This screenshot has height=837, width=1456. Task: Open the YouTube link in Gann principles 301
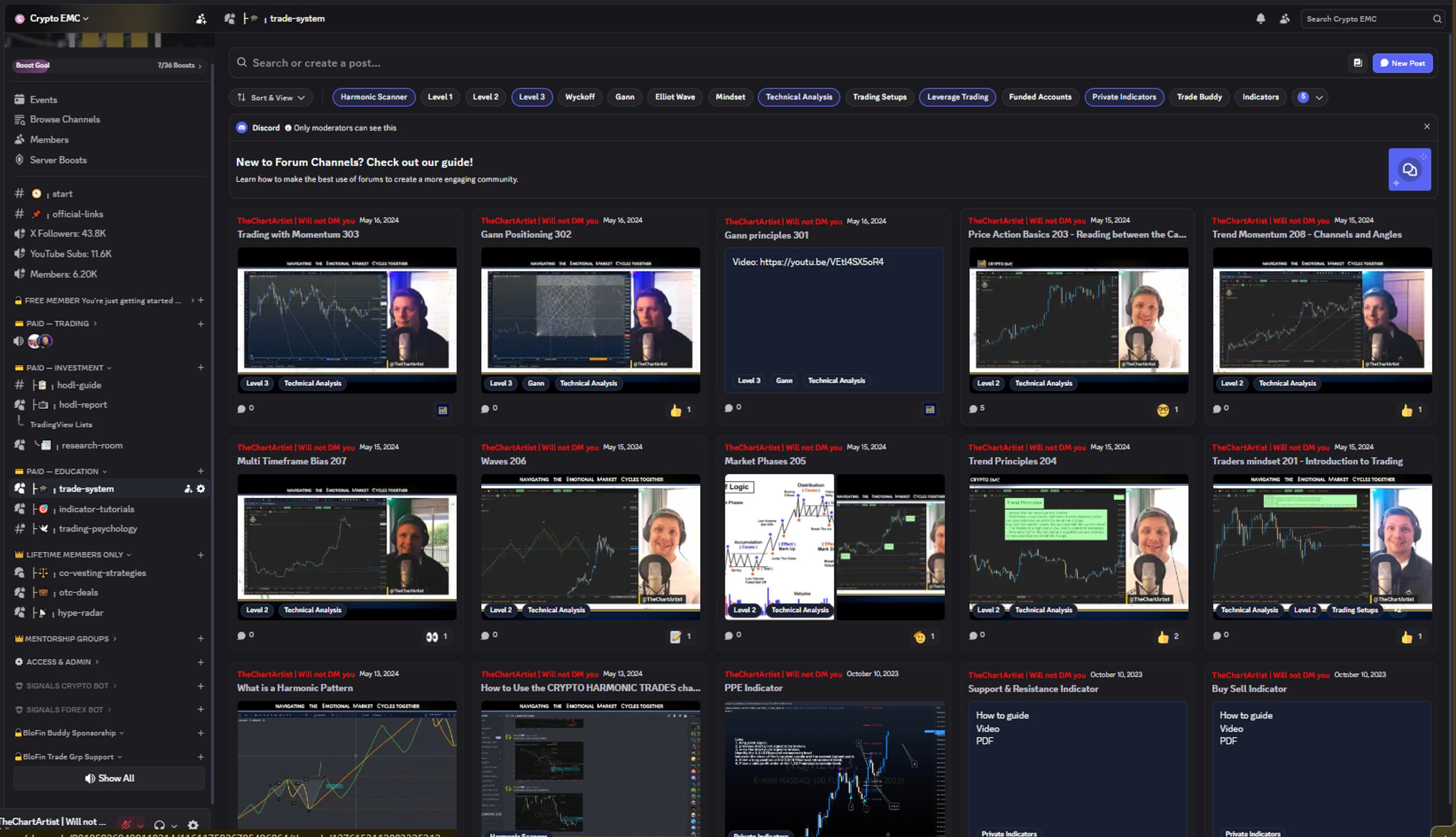[822, 262]
